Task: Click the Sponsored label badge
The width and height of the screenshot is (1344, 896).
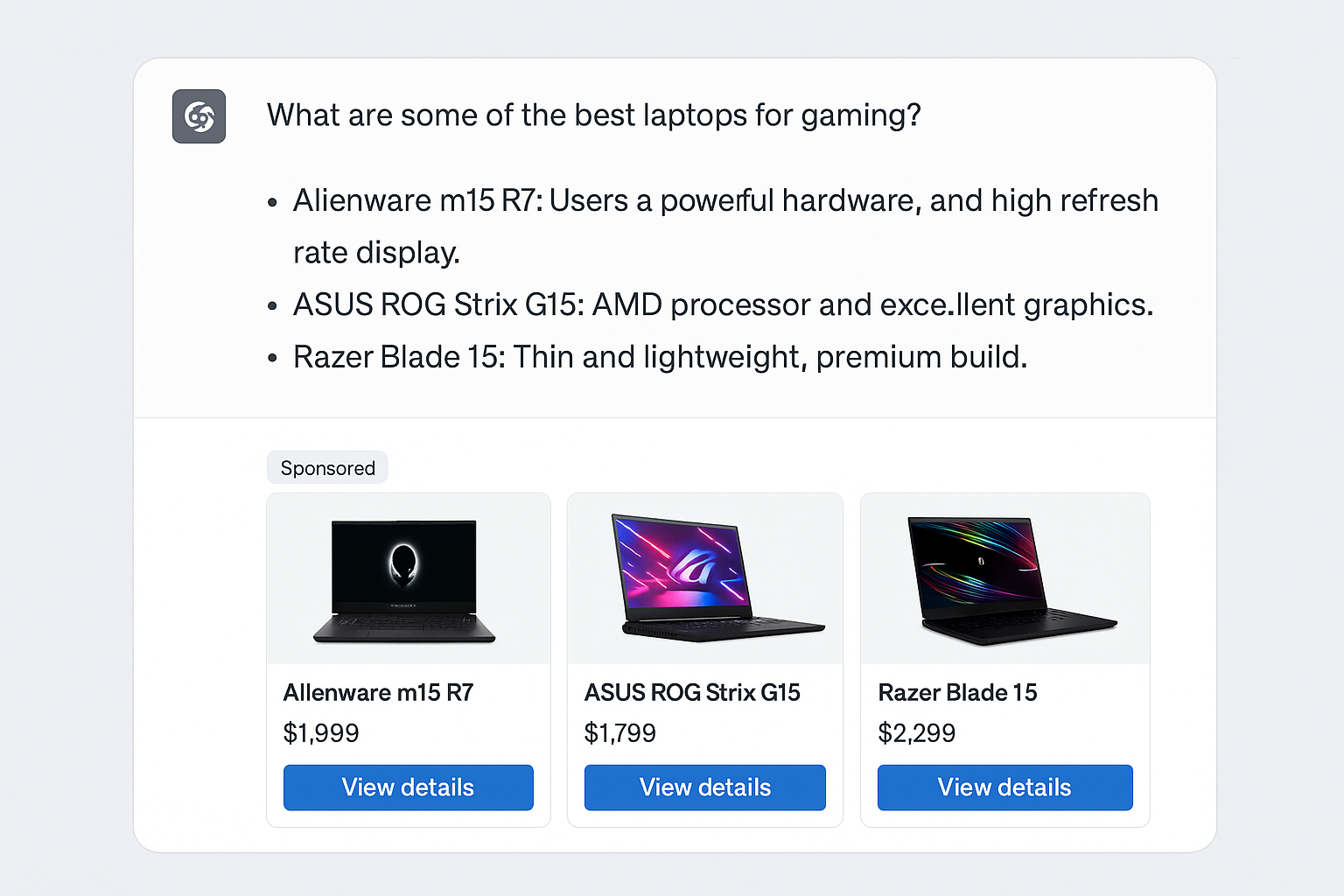Action: click(327, 468)
